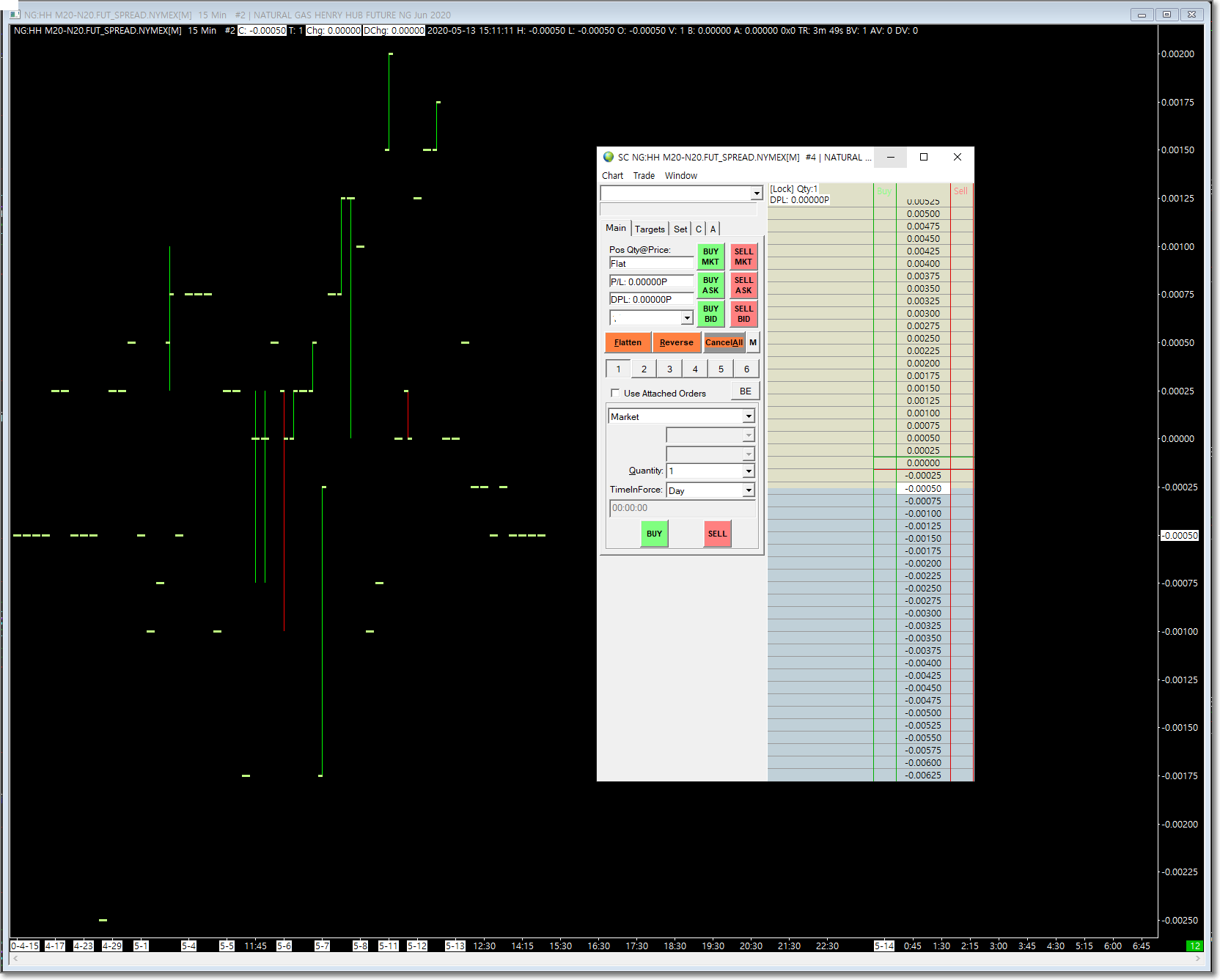Select the C tab
The image size is (1220, 980).
(699, 229)
